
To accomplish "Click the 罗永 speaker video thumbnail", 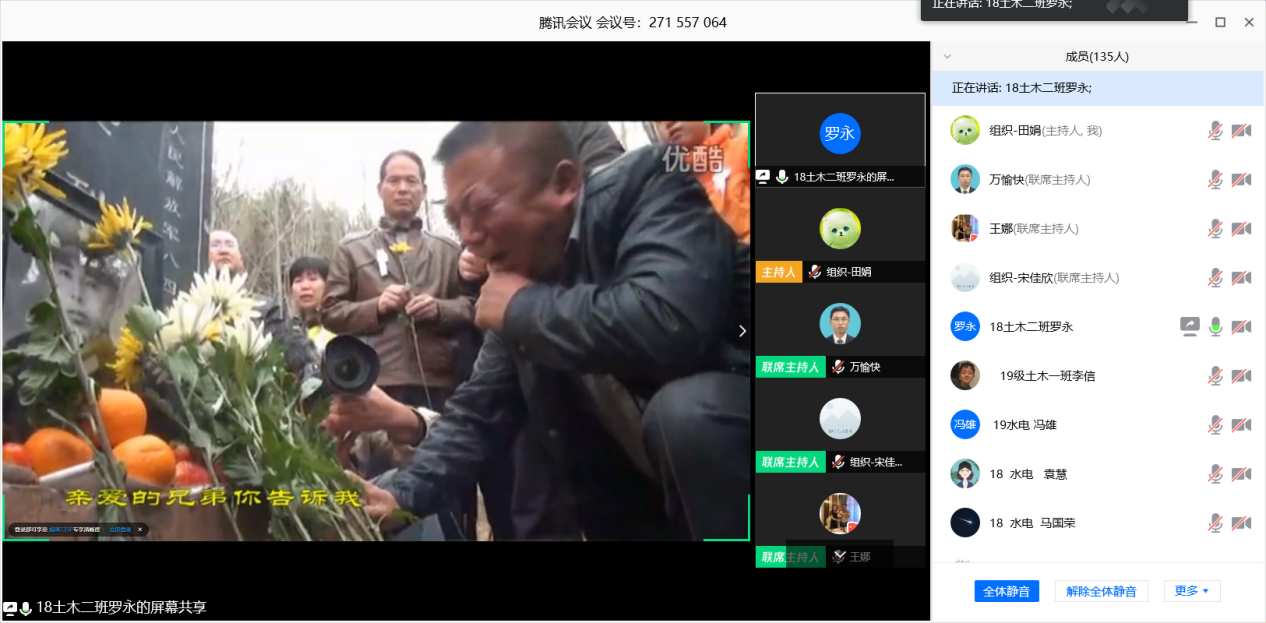I will [840, 134].
